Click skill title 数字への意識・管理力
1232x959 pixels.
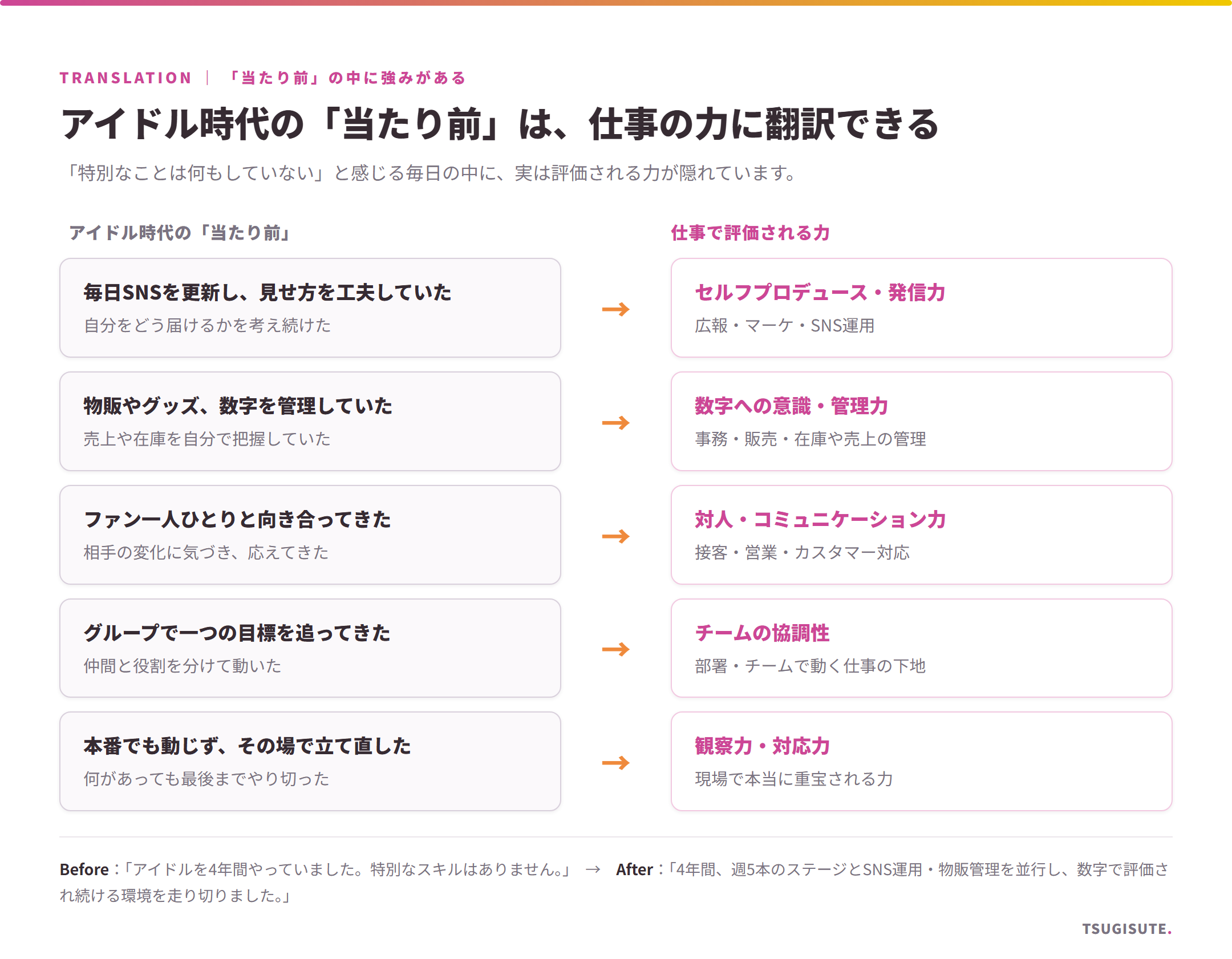[792, 406]
